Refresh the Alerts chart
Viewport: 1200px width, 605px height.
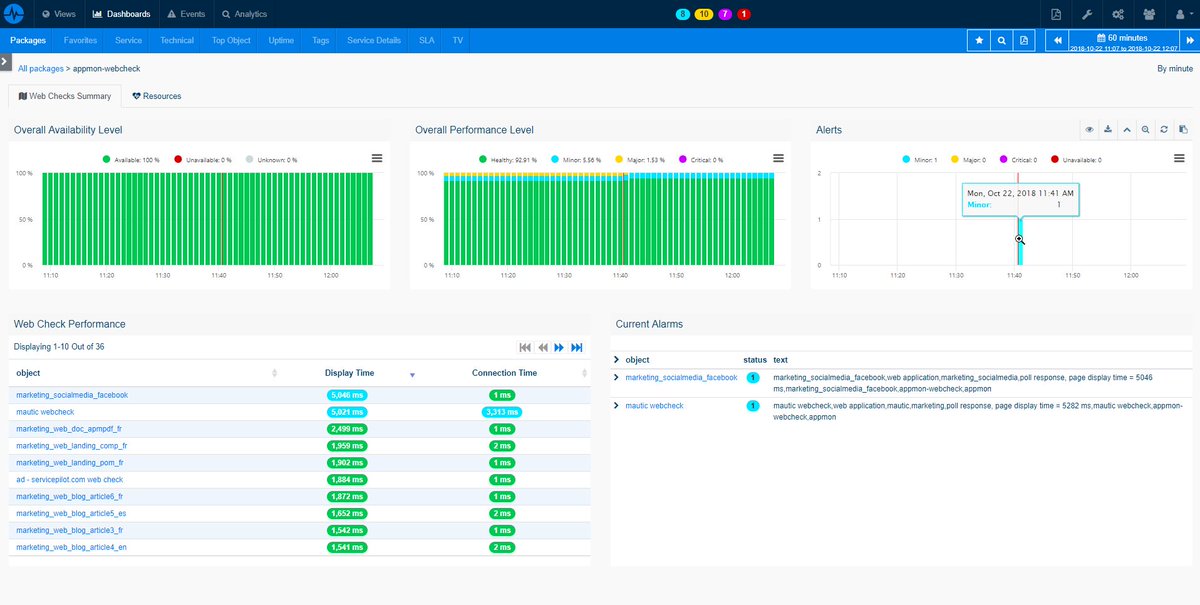click(1164, 129)
